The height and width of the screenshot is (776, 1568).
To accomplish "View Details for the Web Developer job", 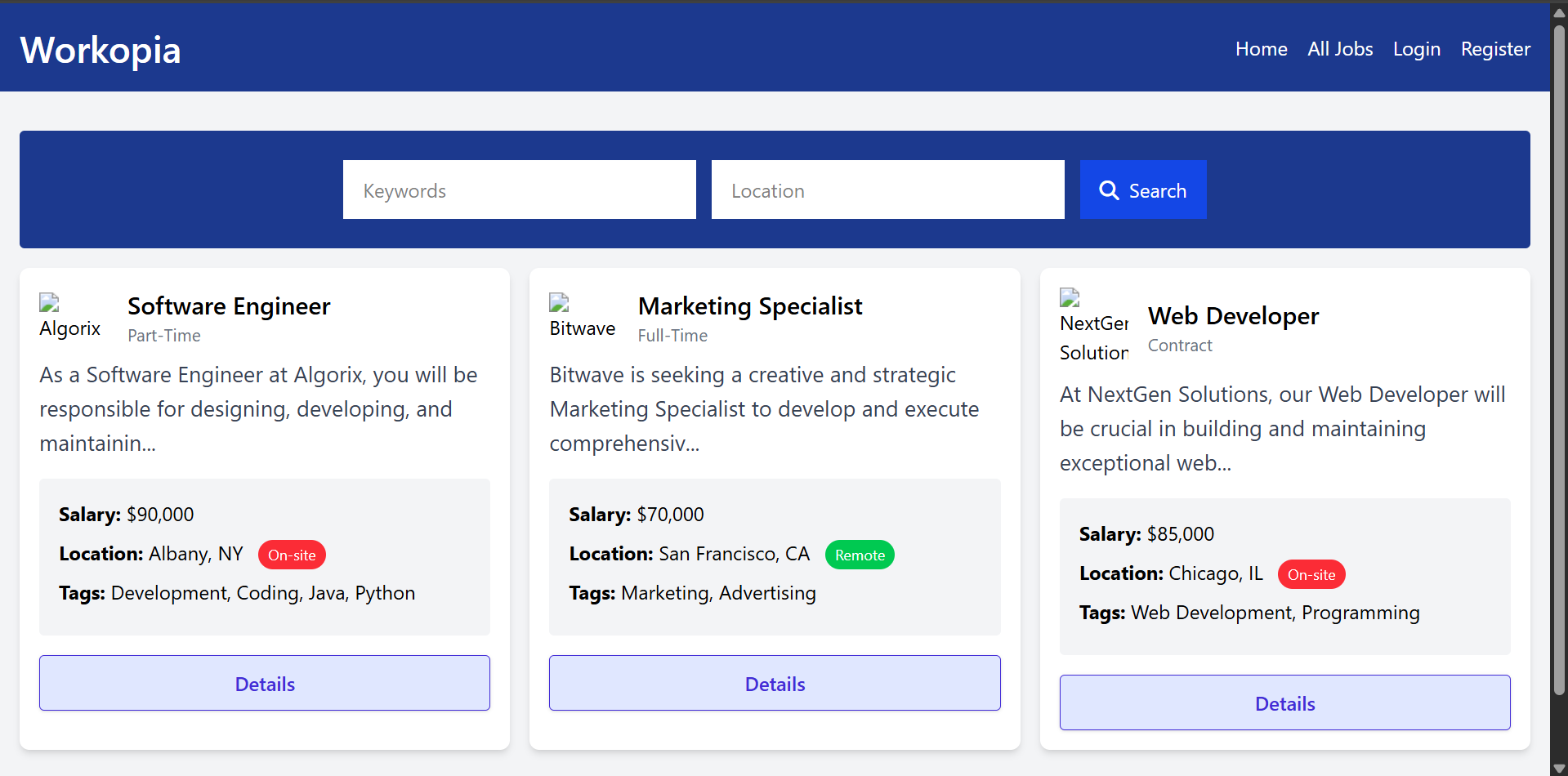I will tap(1284, 702).
